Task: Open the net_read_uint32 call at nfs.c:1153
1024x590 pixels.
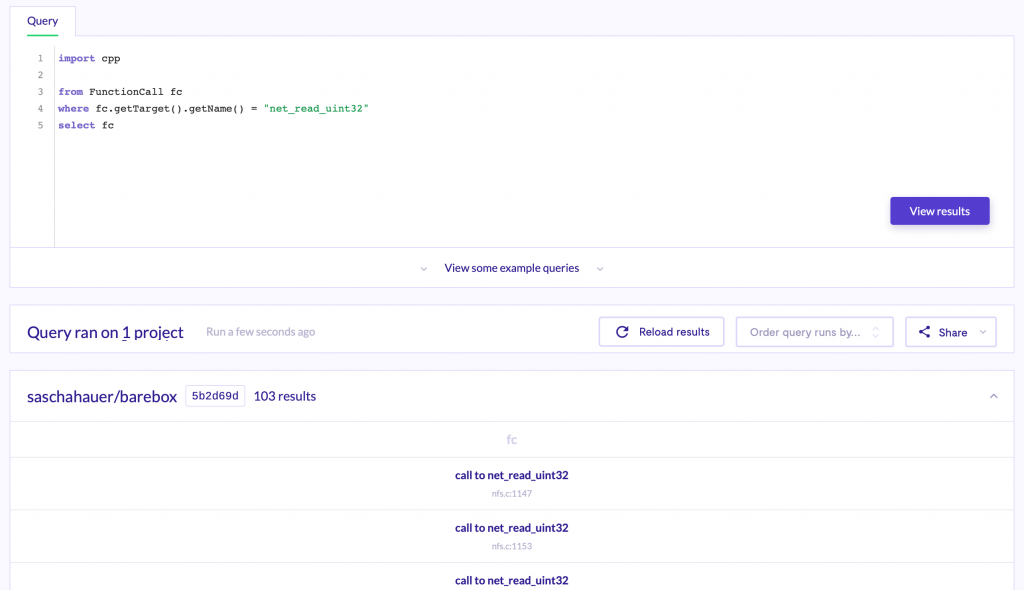Action: tap(511, 528)
